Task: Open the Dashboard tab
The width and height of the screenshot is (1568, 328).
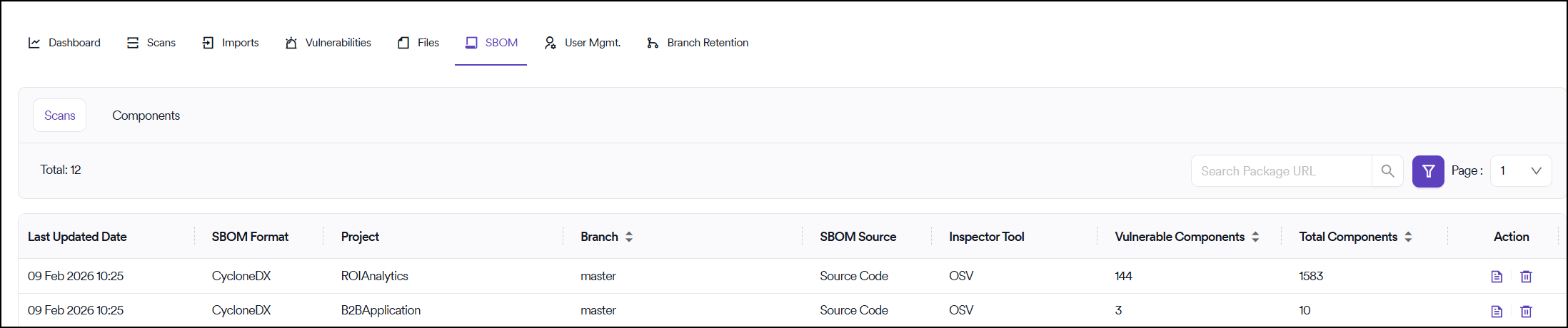Action: tap(64, 43)
